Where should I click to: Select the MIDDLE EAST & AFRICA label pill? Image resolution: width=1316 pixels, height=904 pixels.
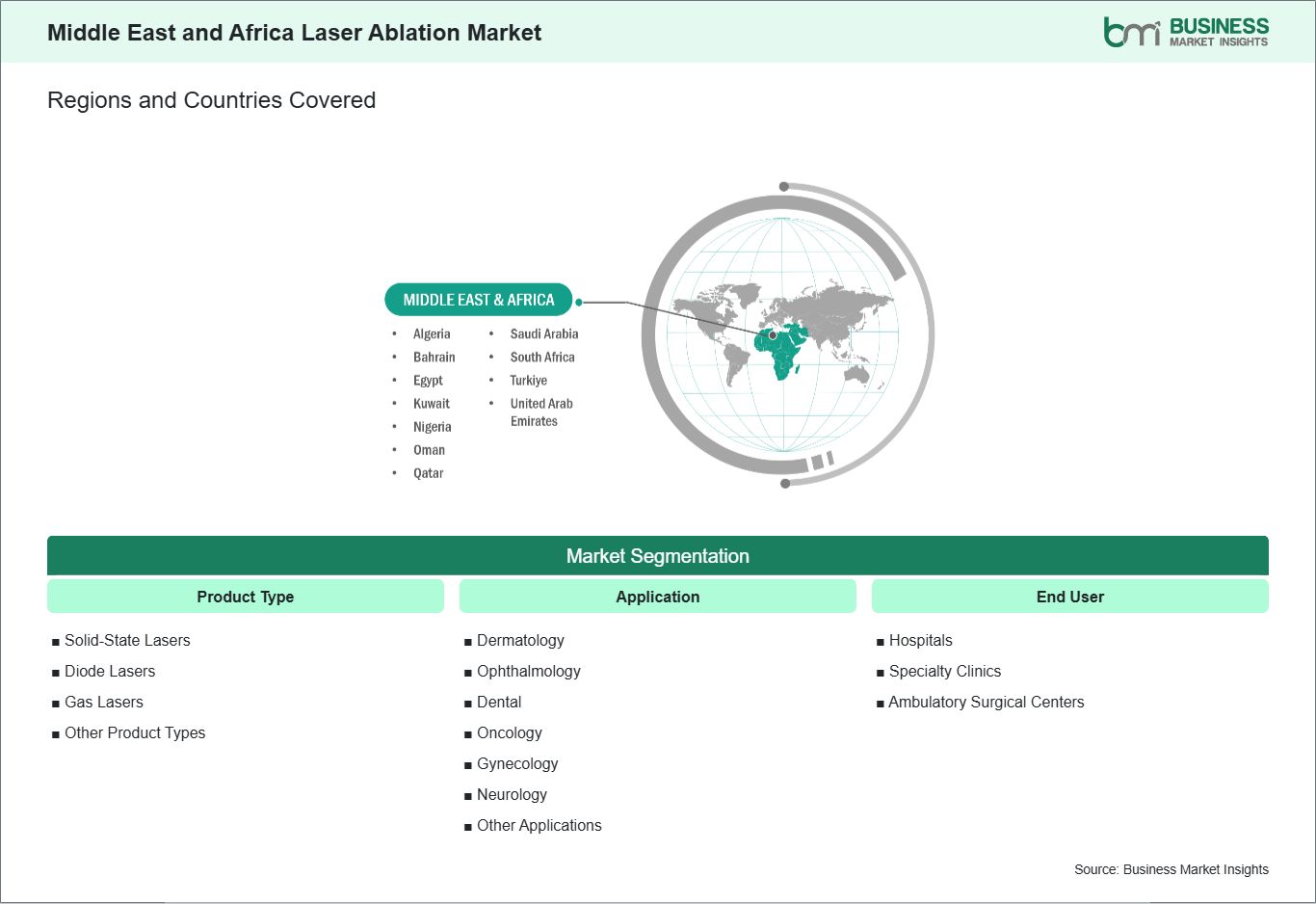(479, 300)
